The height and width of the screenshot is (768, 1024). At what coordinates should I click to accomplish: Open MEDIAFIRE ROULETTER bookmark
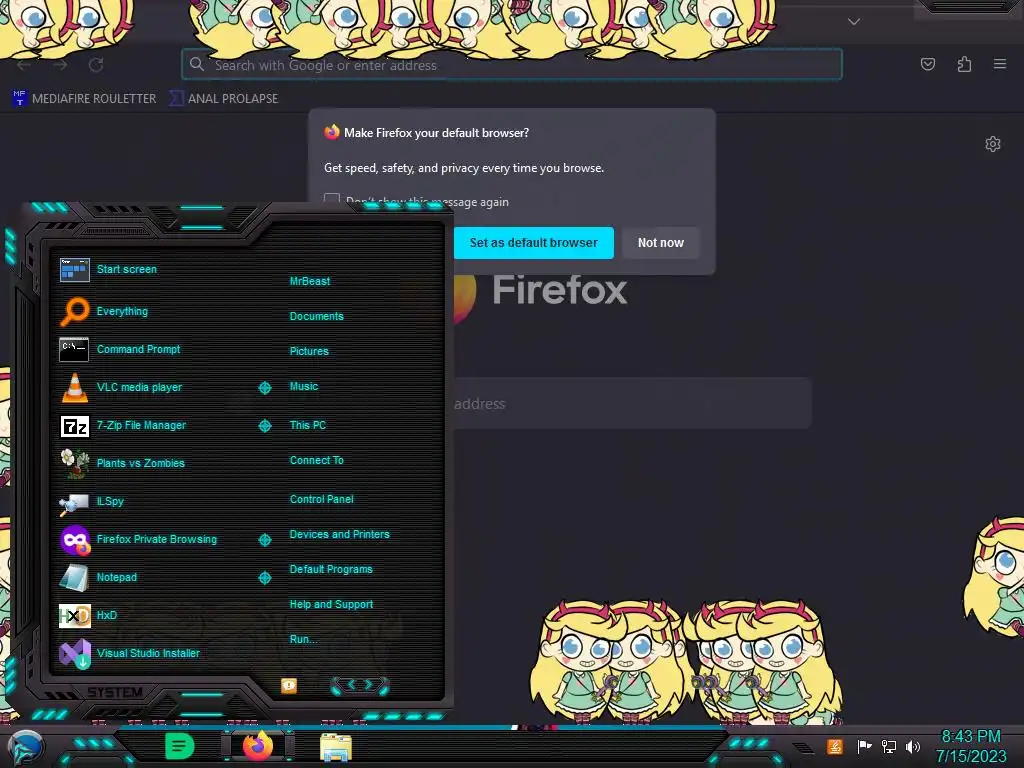pyautogui.click(x=84, y=99)
